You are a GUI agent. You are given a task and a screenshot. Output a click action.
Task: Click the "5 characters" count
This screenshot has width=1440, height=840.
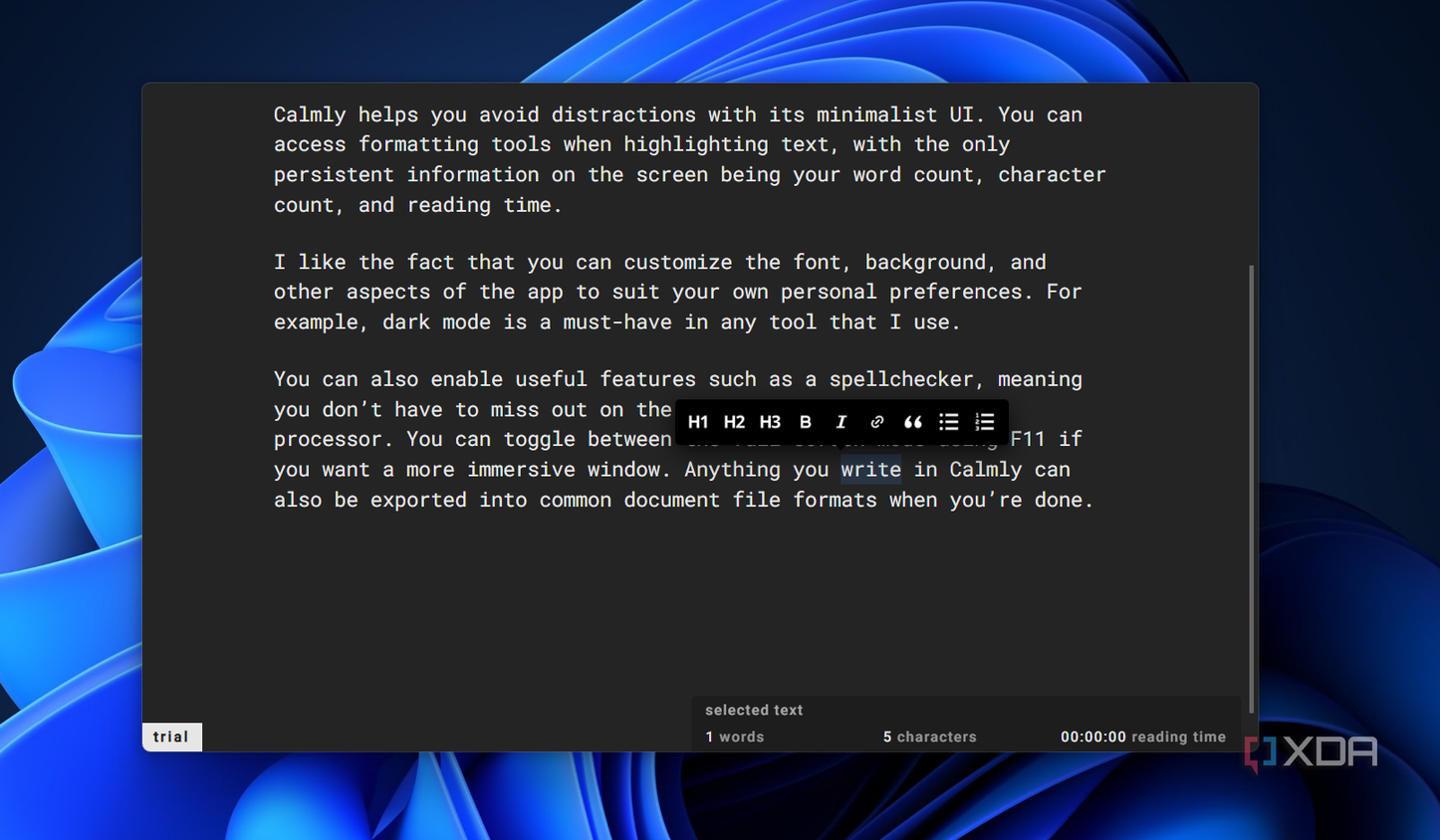tap(930, 736)
